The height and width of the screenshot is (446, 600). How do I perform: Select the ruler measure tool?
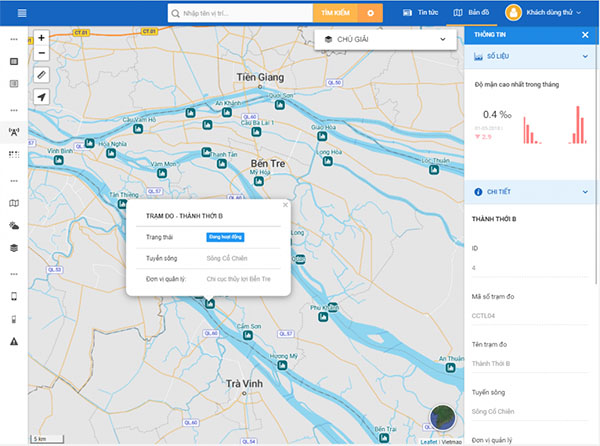(x=41, y=74)
